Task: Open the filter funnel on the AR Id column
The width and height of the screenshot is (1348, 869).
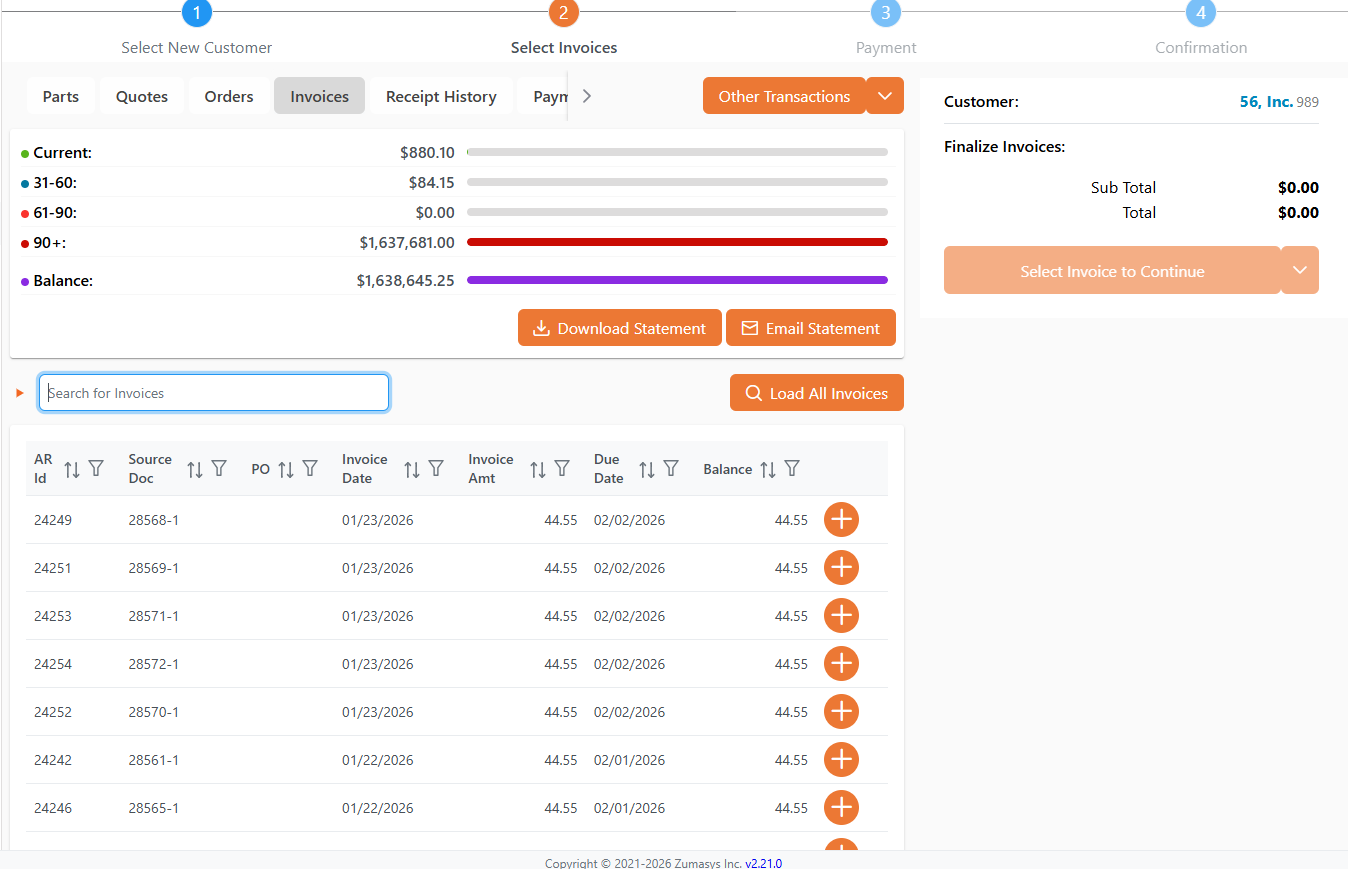Action: (x=96, y=468)
